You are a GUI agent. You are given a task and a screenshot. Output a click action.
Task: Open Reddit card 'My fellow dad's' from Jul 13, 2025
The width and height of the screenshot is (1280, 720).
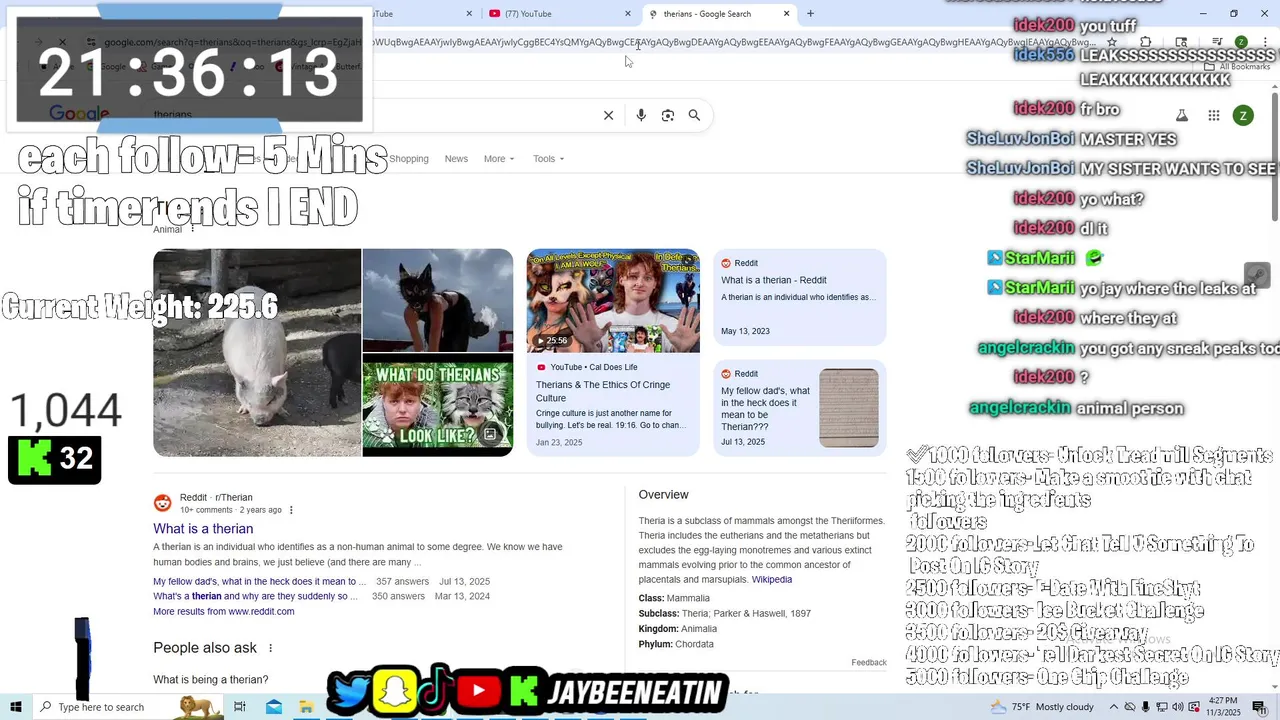[800, 408]
